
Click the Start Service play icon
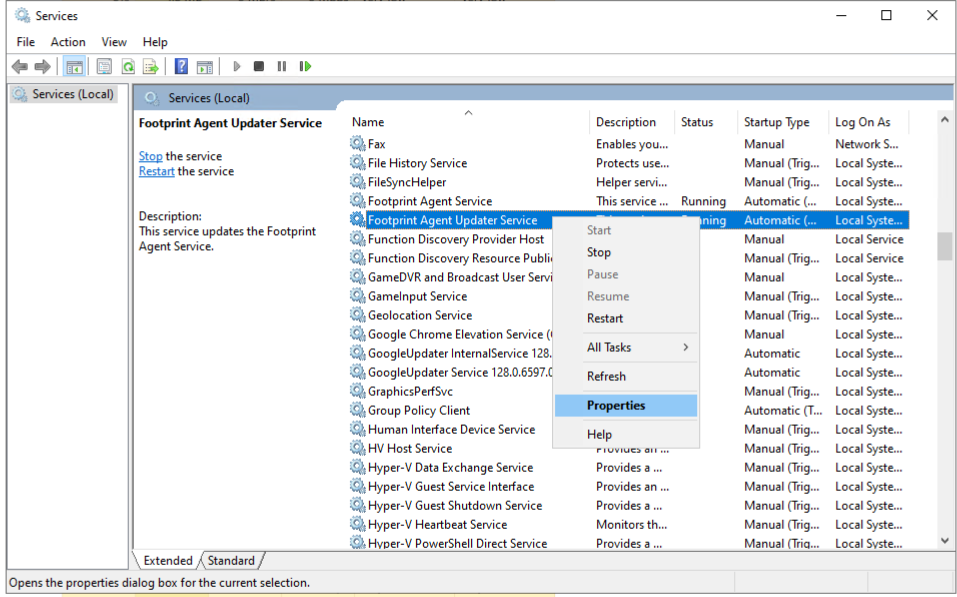point(237,66)
